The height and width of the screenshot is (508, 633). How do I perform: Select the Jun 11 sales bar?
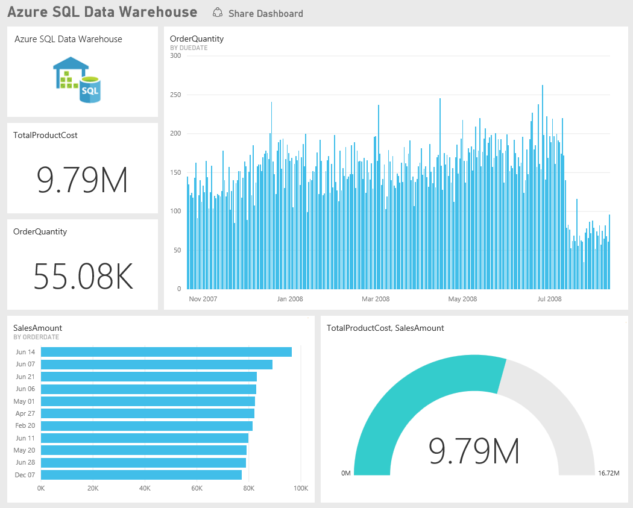point(145,438)
